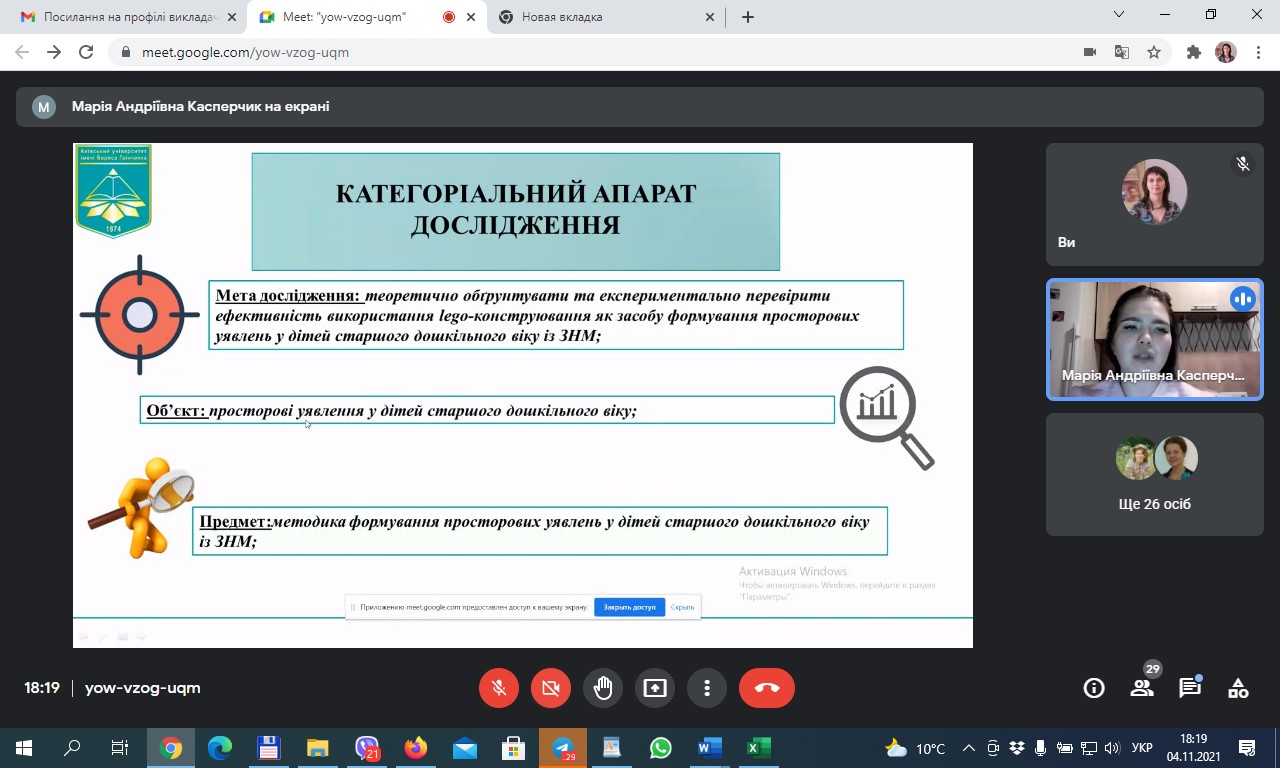Open Meet activities icon
The image size is (1280, 768).
coord(1237,687)
